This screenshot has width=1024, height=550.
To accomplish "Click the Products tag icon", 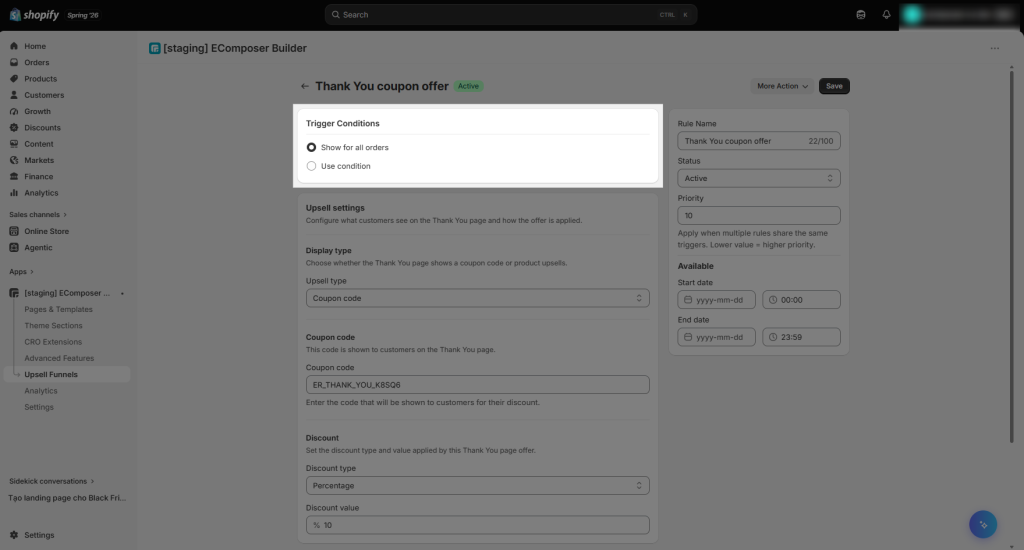I will point(14,79).
